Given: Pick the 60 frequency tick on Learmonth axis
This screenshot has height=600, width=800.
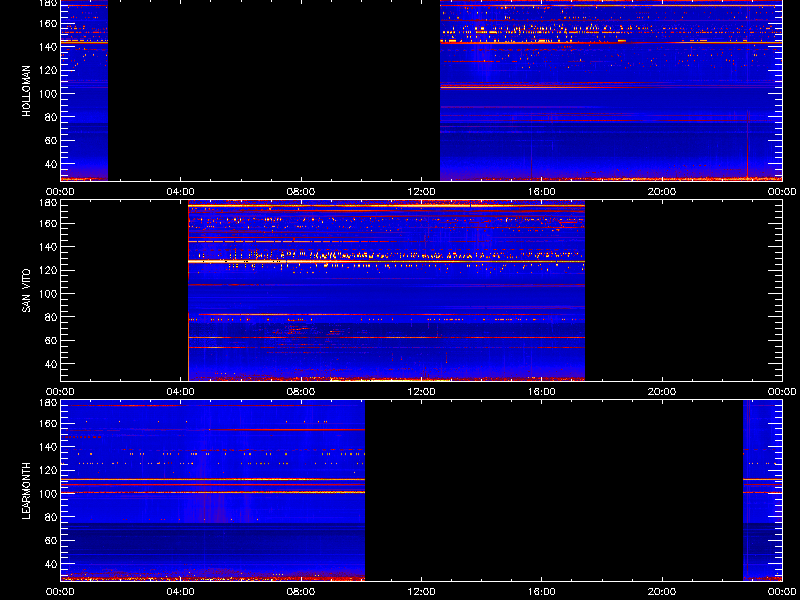Looking at the screenshot, I should pos(49,540).
